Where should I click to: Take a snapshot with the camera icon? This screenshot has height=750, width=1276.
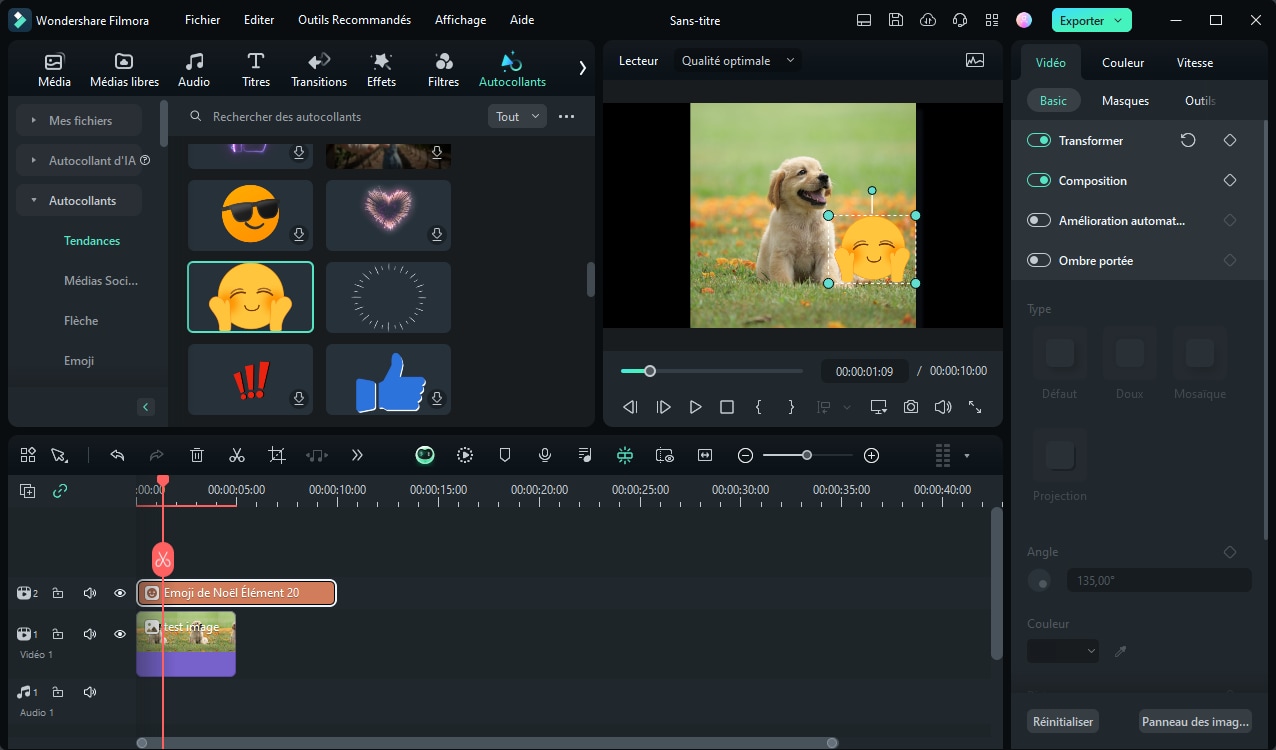coord(911,407)
